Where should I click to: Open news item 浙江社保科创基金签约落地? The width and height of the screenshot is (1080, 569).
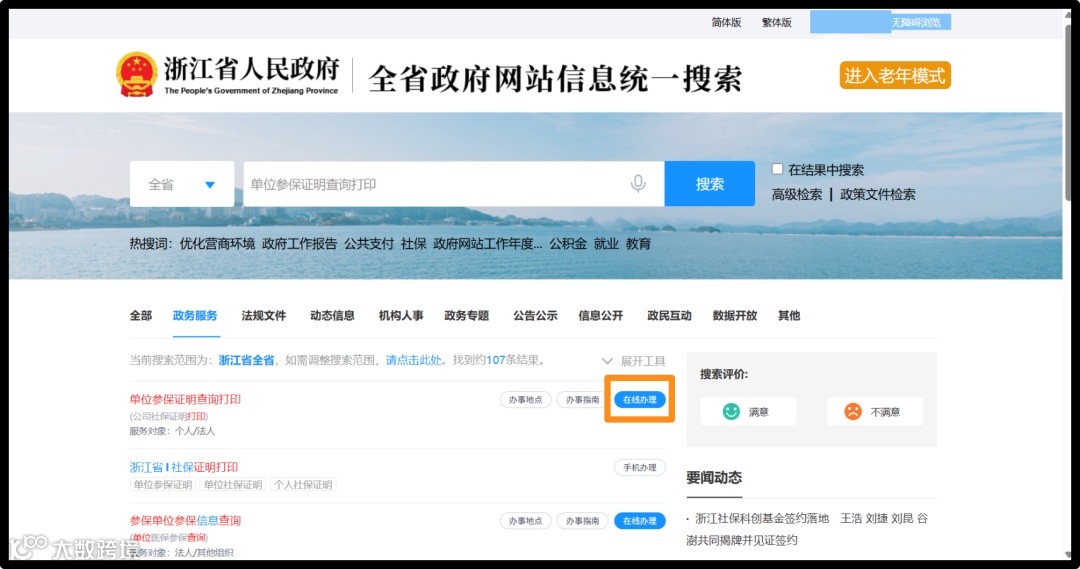pos(762,518)
